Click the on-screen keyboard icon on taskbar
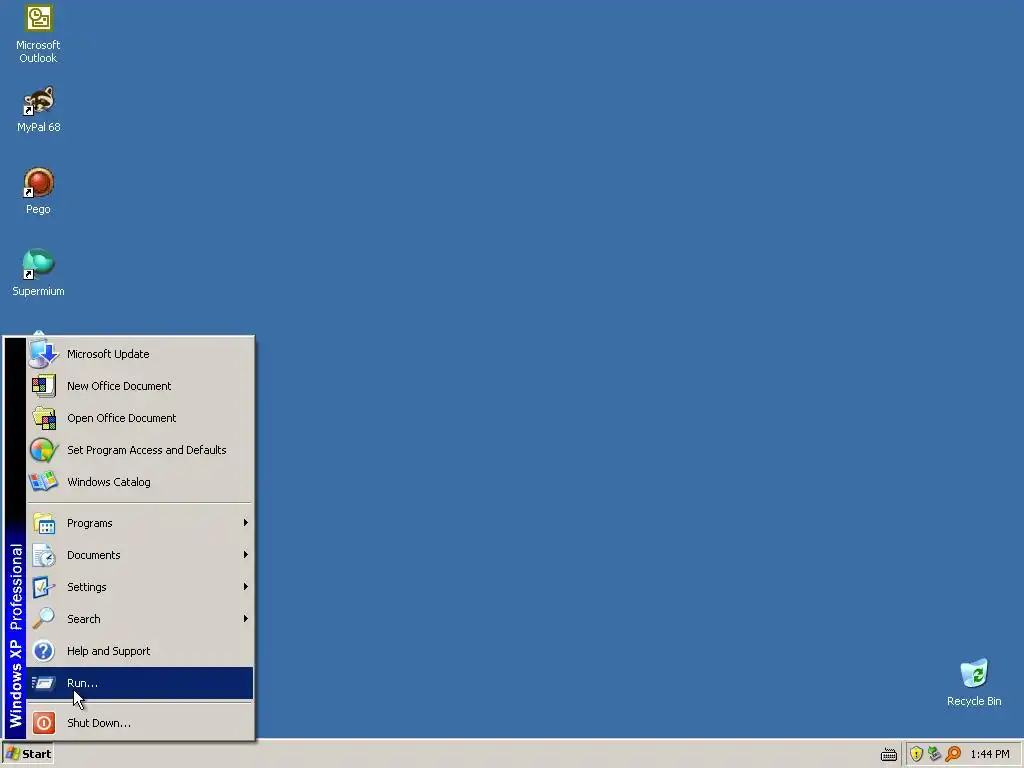Screen dimensions: 1024x768 [x=889, y=754]
